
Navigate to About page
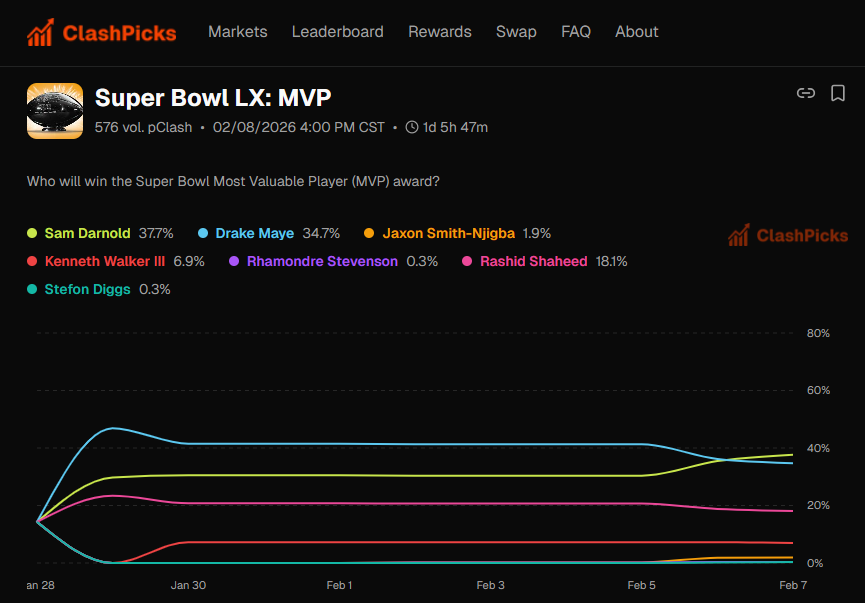pyautogui.click(x=637, y=32)
